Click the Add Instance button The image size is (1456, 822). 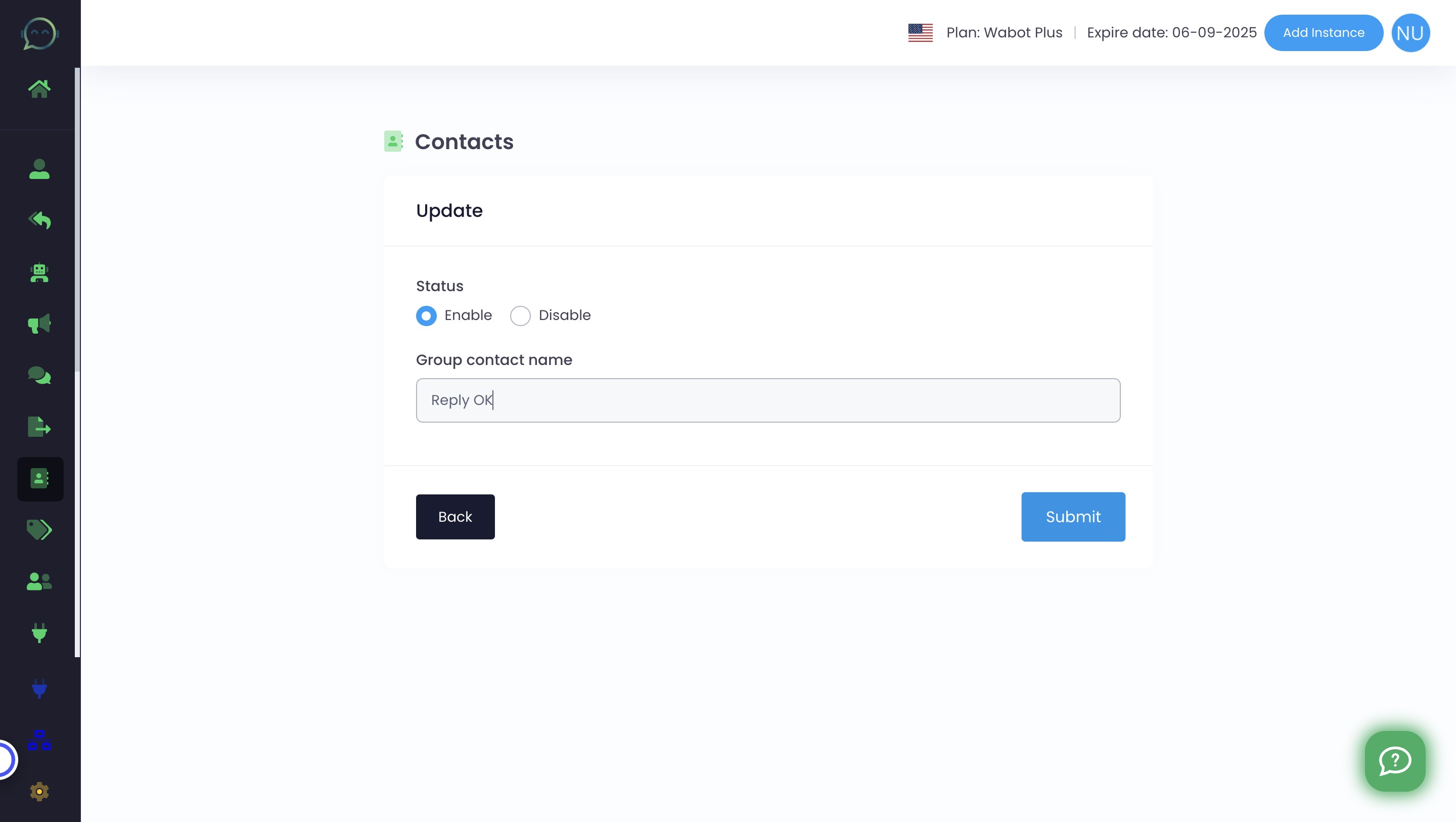[1323, 33]
